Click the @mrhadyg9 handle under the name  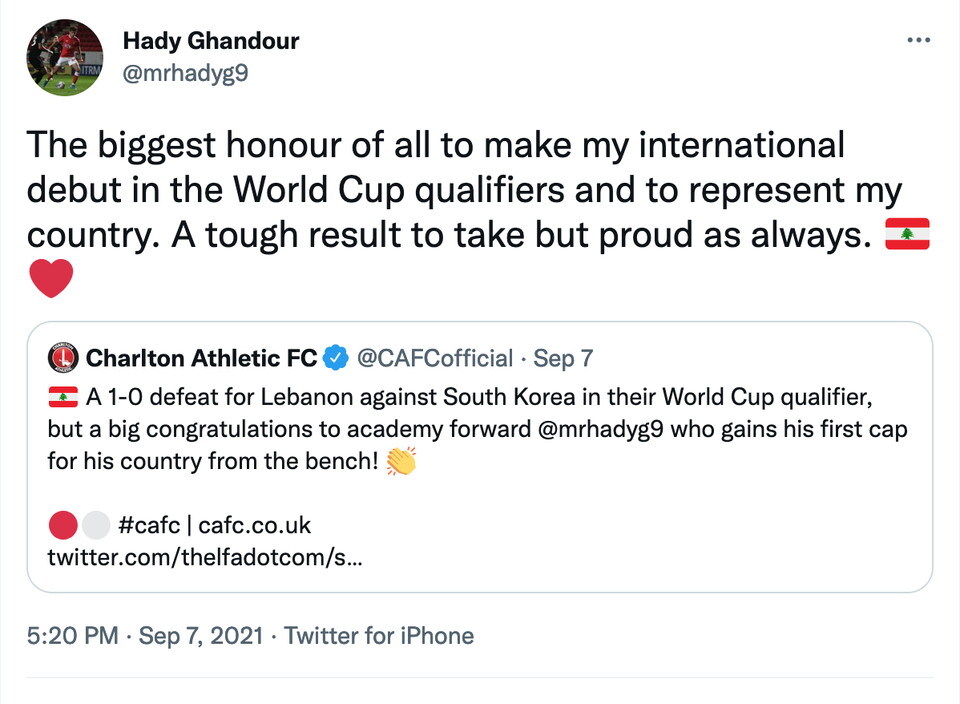[185, 74]
